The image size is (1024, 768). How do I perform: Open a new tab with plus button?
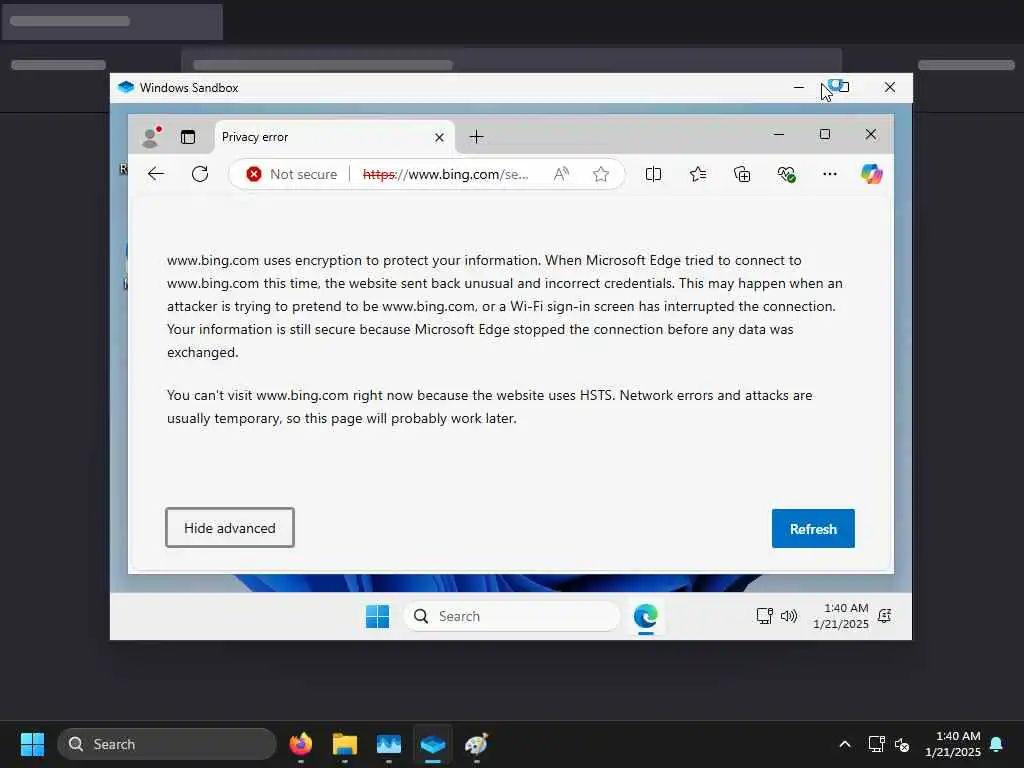point(477,136)
